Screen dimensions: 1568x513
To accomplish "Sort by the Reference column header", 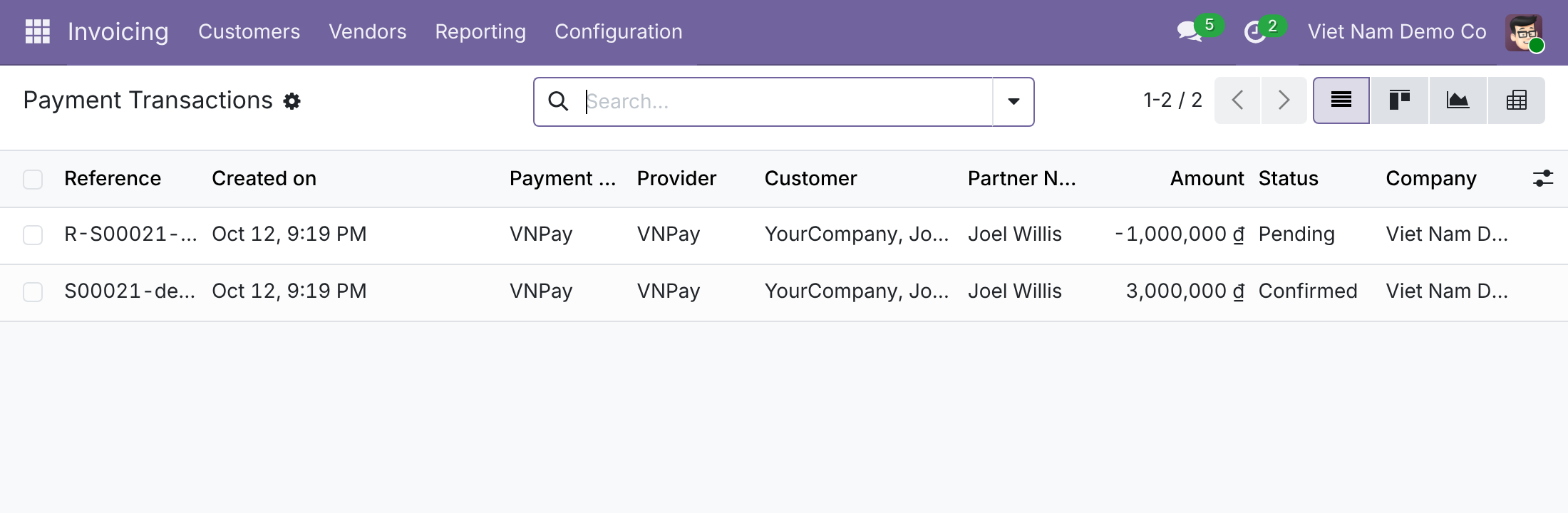I will [x=113, y=178].
